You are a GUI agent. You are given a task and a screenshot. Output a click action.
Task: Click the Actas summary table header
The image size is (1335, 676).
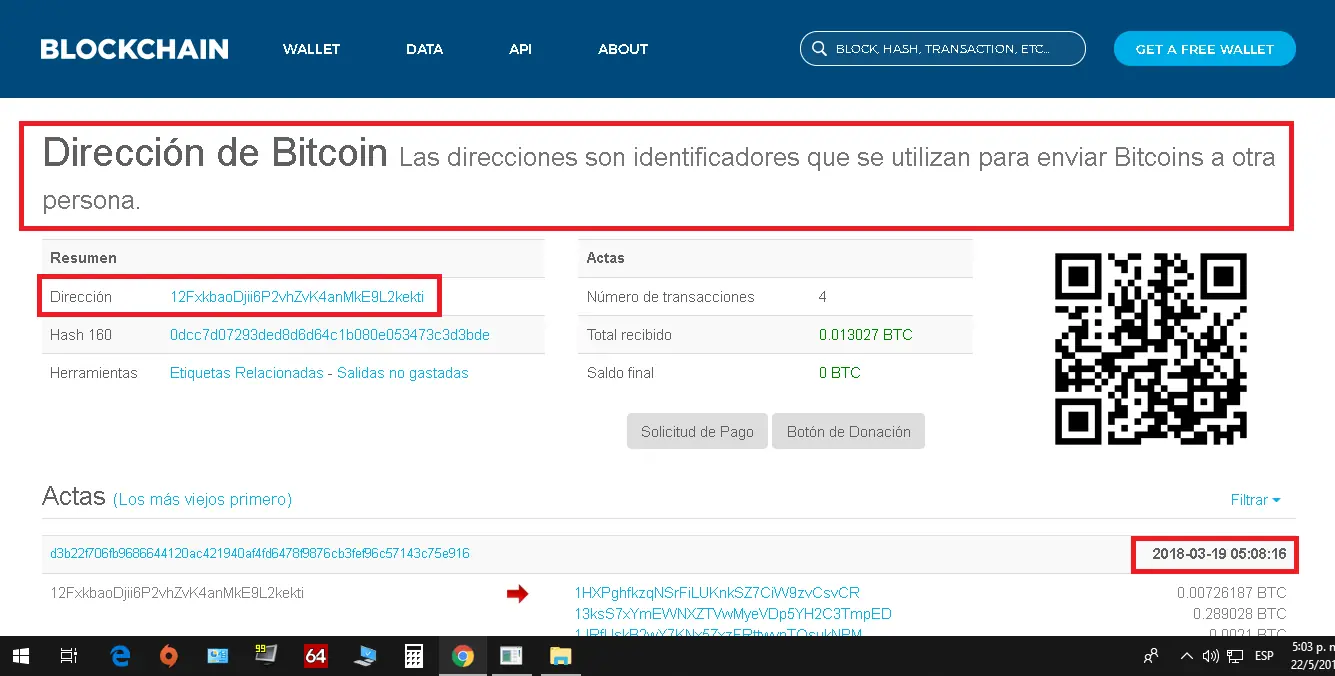point(775,258)
